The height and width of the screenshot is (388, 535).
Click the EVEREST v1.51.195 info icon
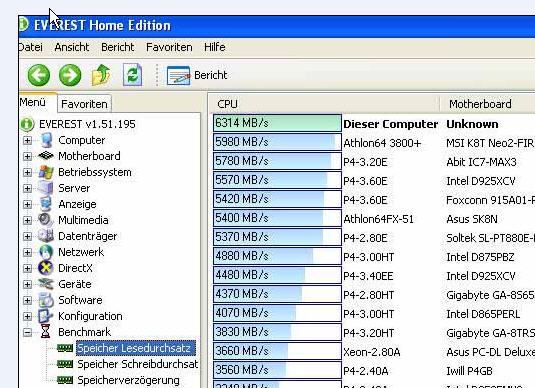27,124
